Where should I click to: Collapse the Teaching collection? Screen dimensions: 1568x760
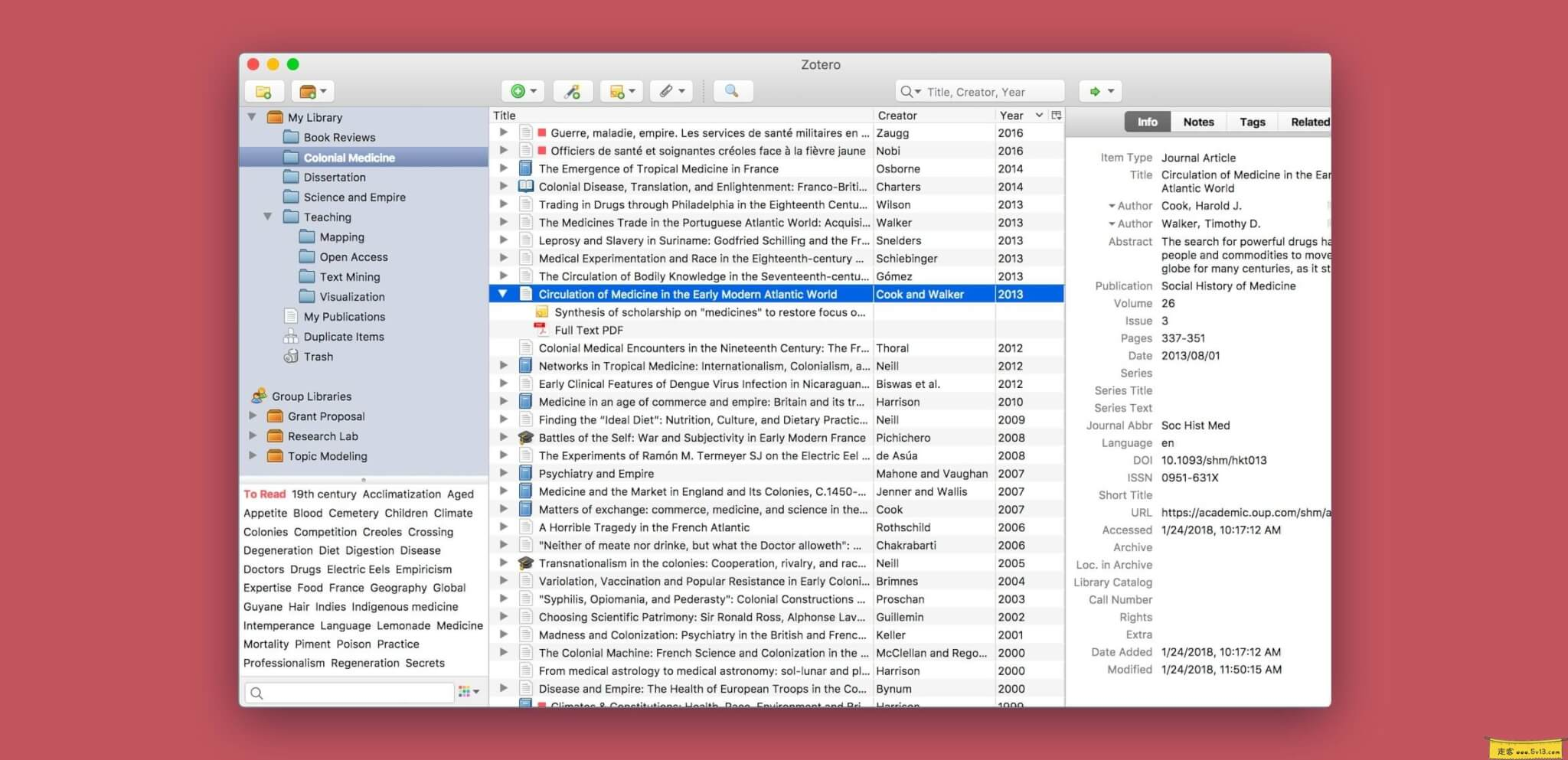tap(267, 217)
